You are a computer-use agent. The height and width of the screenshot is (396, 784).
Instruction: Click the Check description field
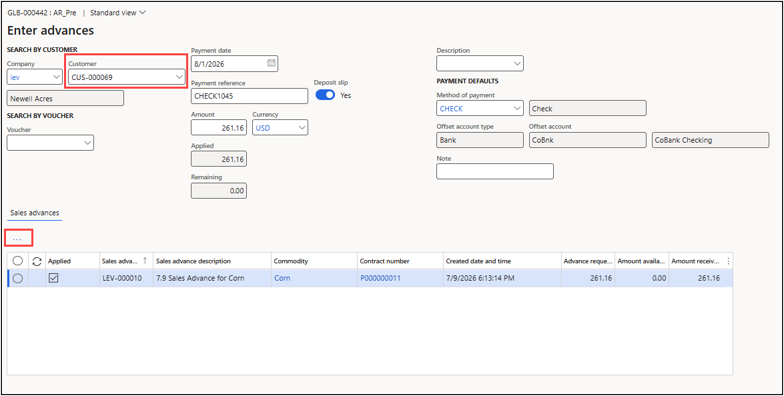(x=588, y=108)
